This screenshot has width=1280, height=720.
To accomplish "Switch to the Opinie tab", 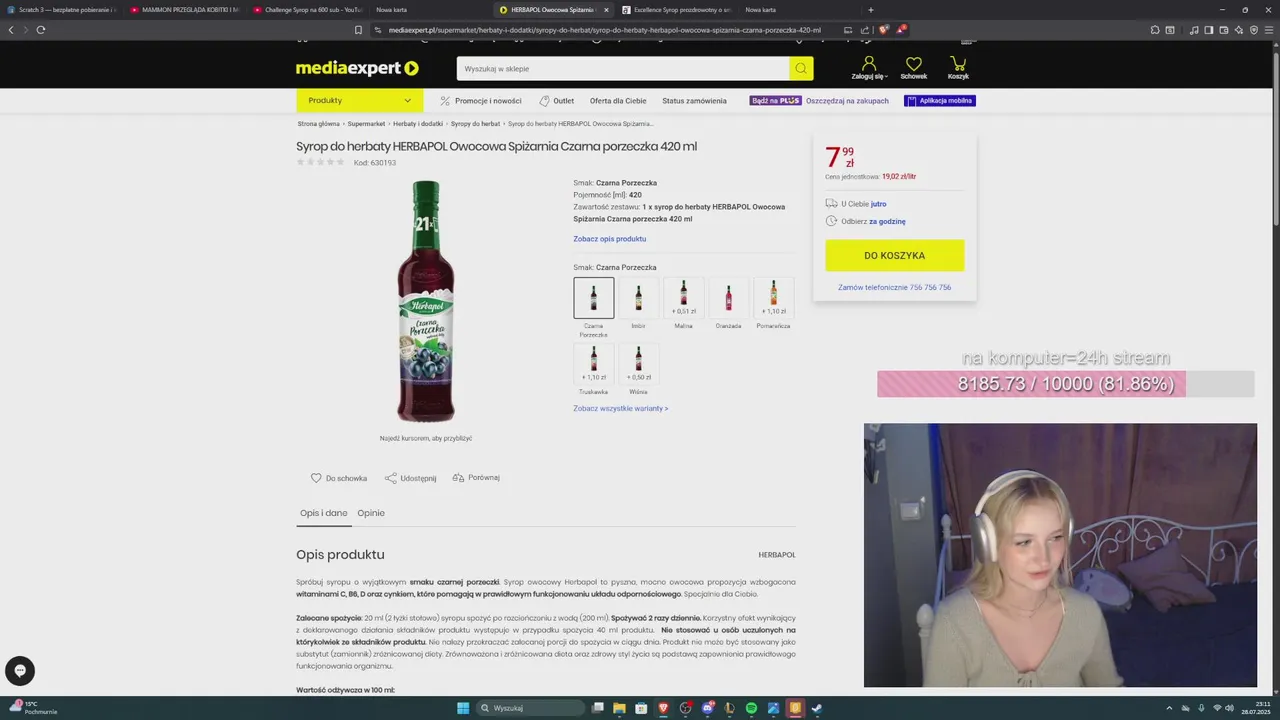I will 371,513.
